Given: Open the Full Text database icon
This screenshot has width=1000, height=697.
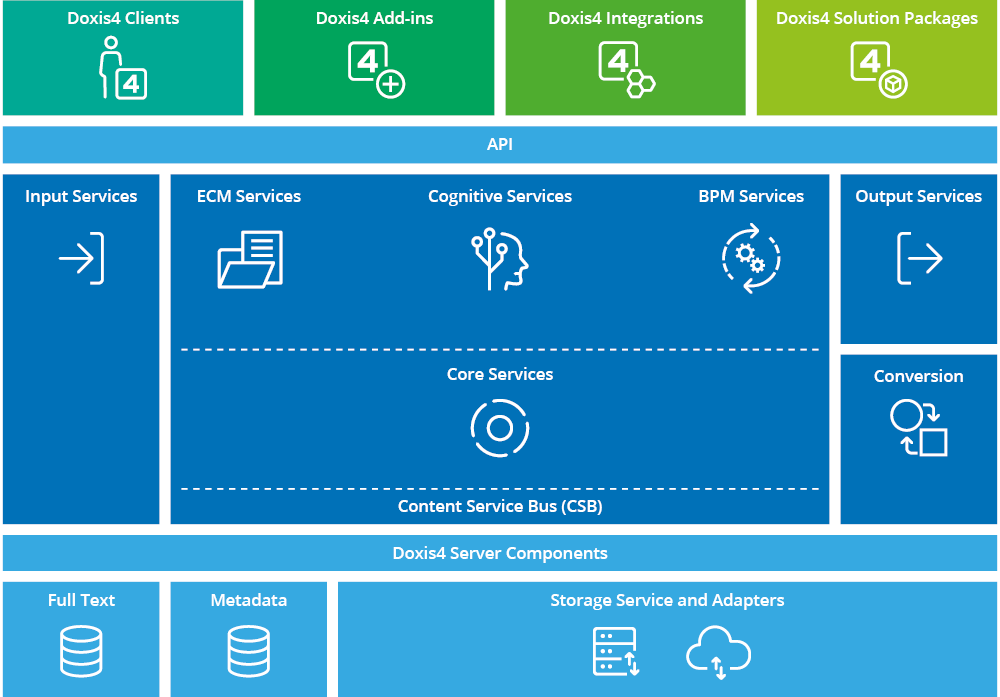Looking at the screenshot, I should pos(81,651).
